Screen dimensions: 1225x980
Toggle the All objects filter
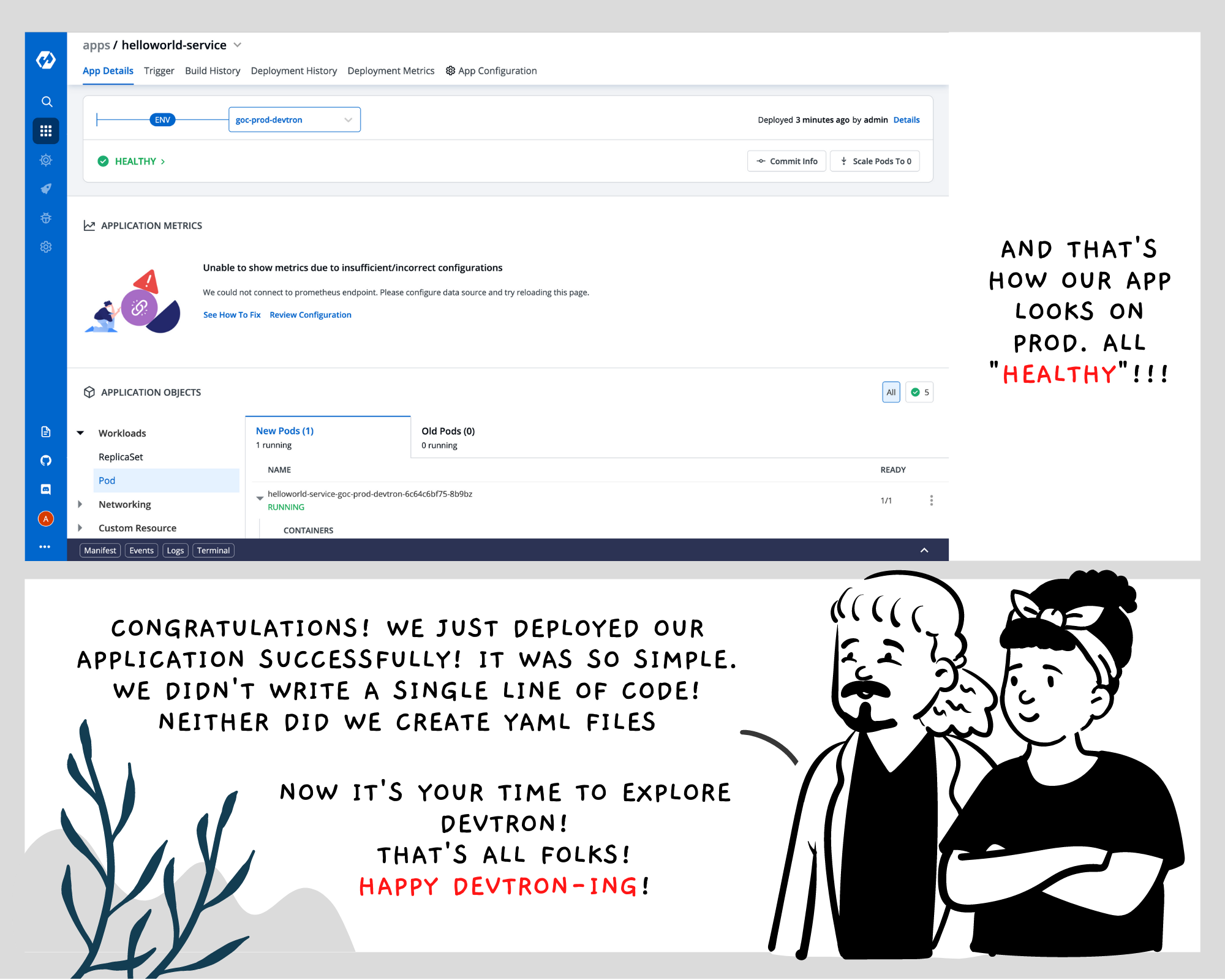tap(891, 392)
